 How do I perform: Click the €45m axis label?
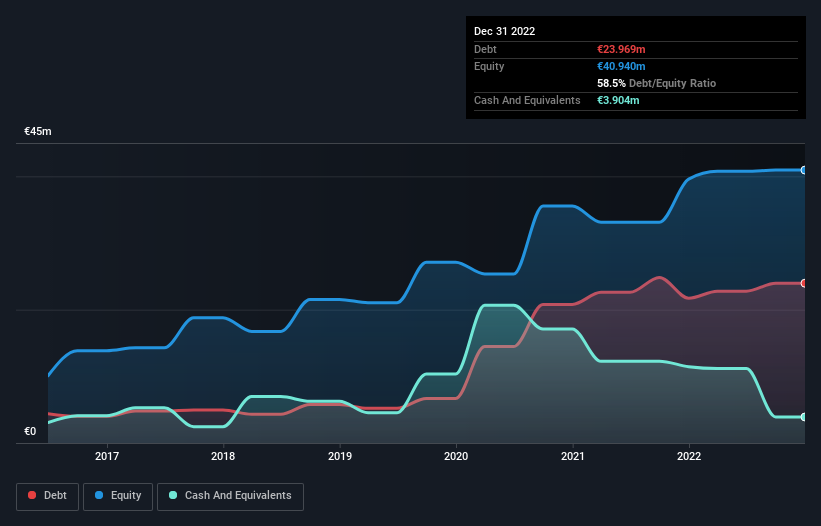[38, 131]
